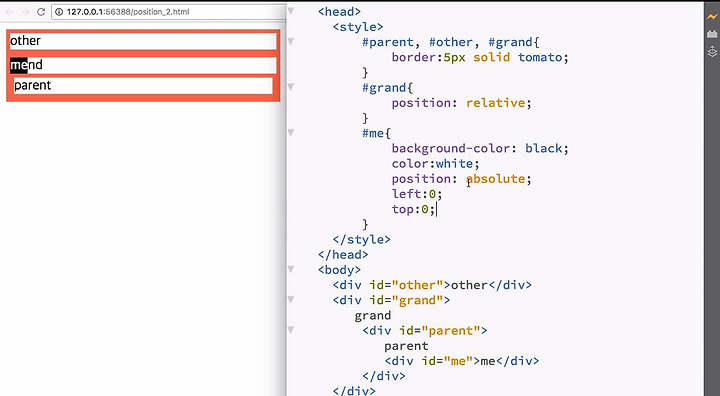This screenshot has width=720, height=396.
Task: Click the '#me{' selector in code
Action: pyautogui.click(x=376, y=133)
